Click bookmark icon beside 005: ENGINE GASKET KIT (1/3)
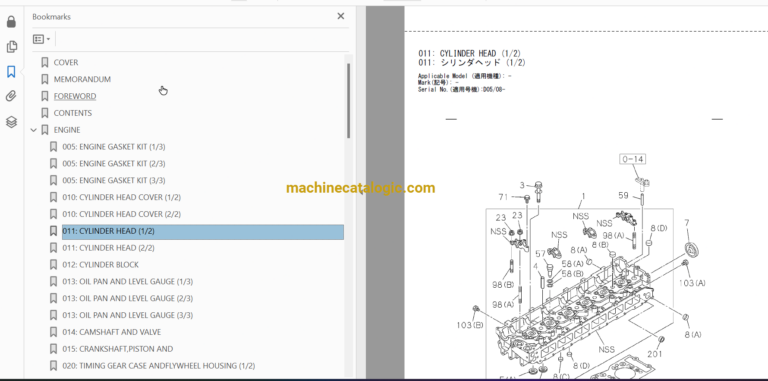This screenshot has width=768, height=381. pyautogui.click(x=53, y=146)
